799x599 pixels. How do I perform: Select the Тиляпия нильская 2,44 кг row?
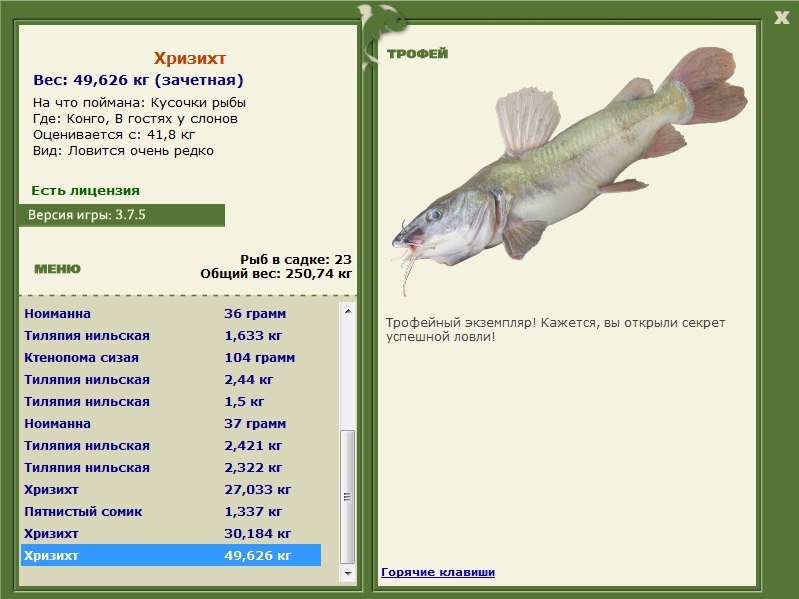click(171, 379)
